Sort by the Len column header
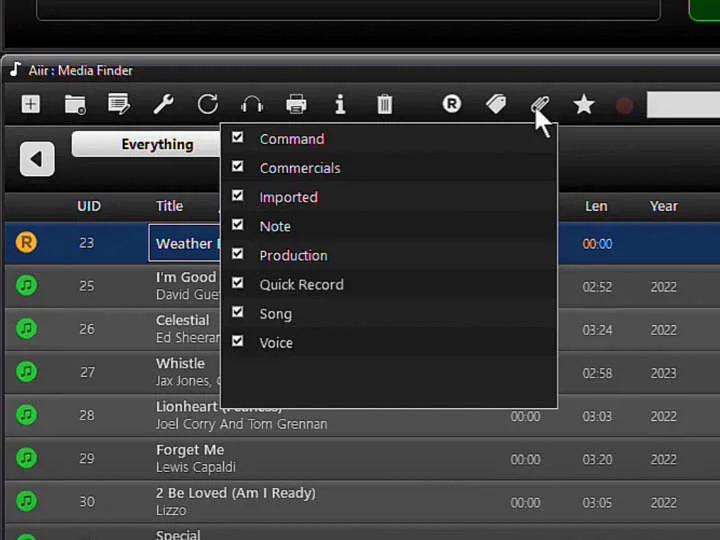Image resolution: width=720 pixels, height=540 pixels. tap(596, 206)
